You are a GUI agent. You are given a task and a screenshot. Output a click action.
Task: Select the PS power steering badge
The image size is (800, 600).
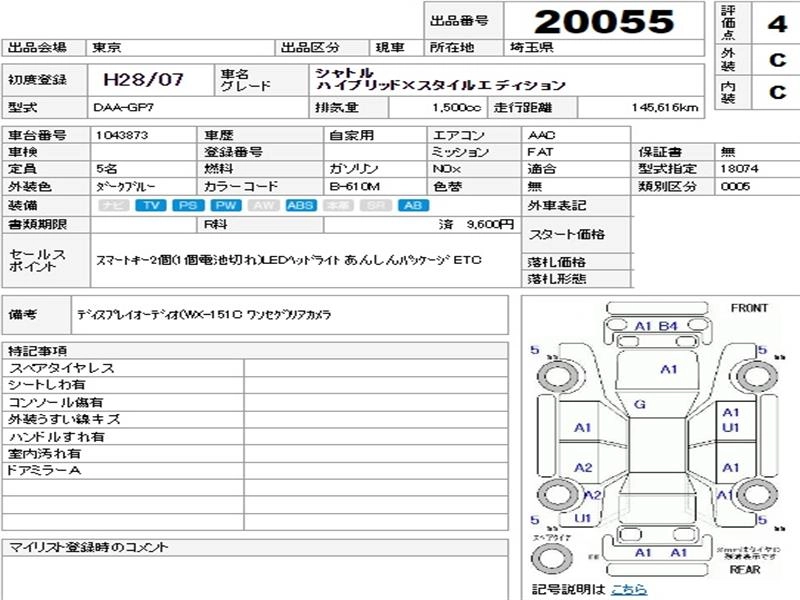tap(188, 205)
